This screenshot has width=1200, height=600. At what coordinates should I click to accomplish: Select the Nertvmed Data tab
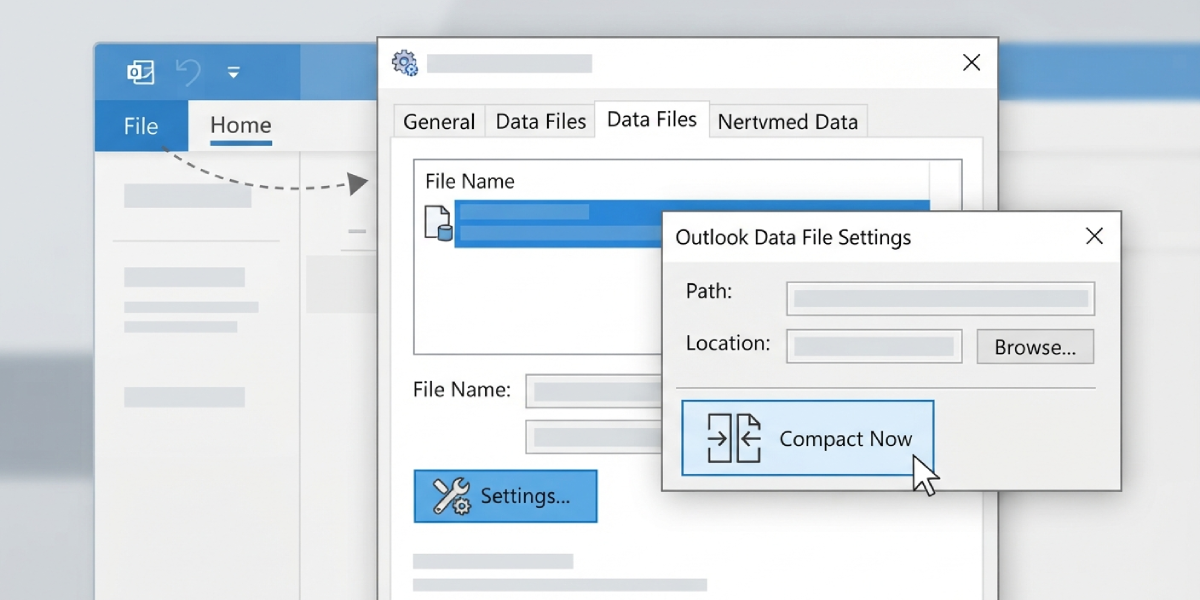pyautogui.click(x=788, y=122)
